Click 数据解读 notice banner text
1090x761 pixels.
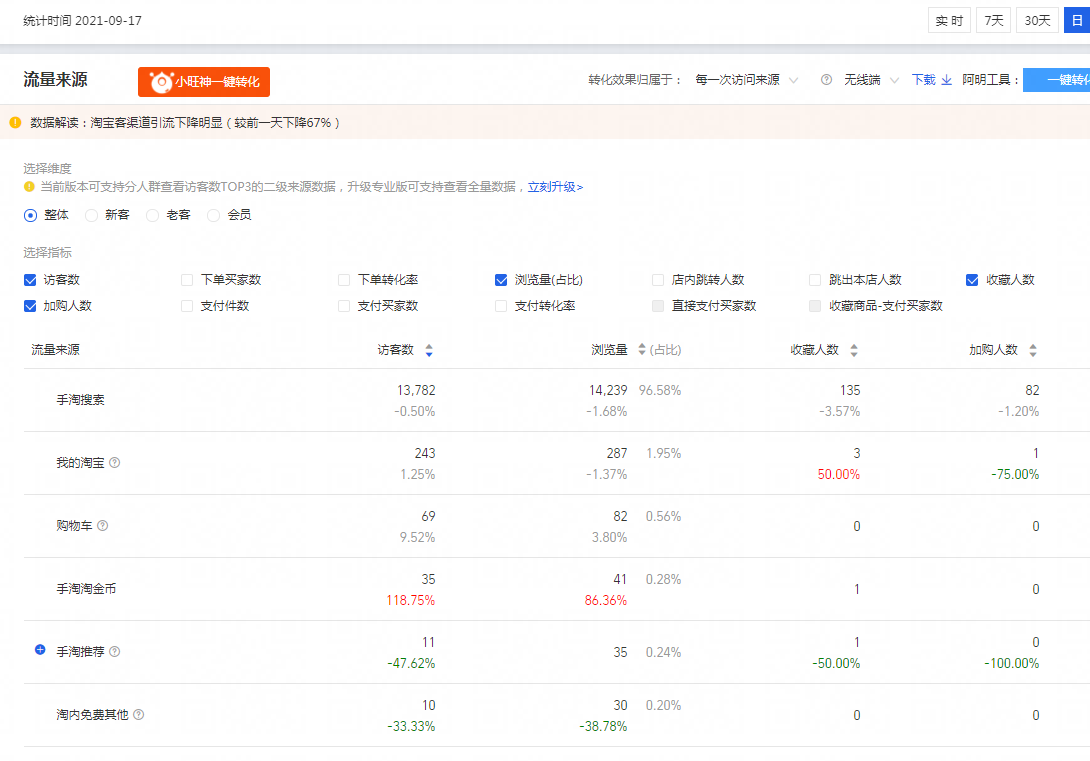pos(185,123)
